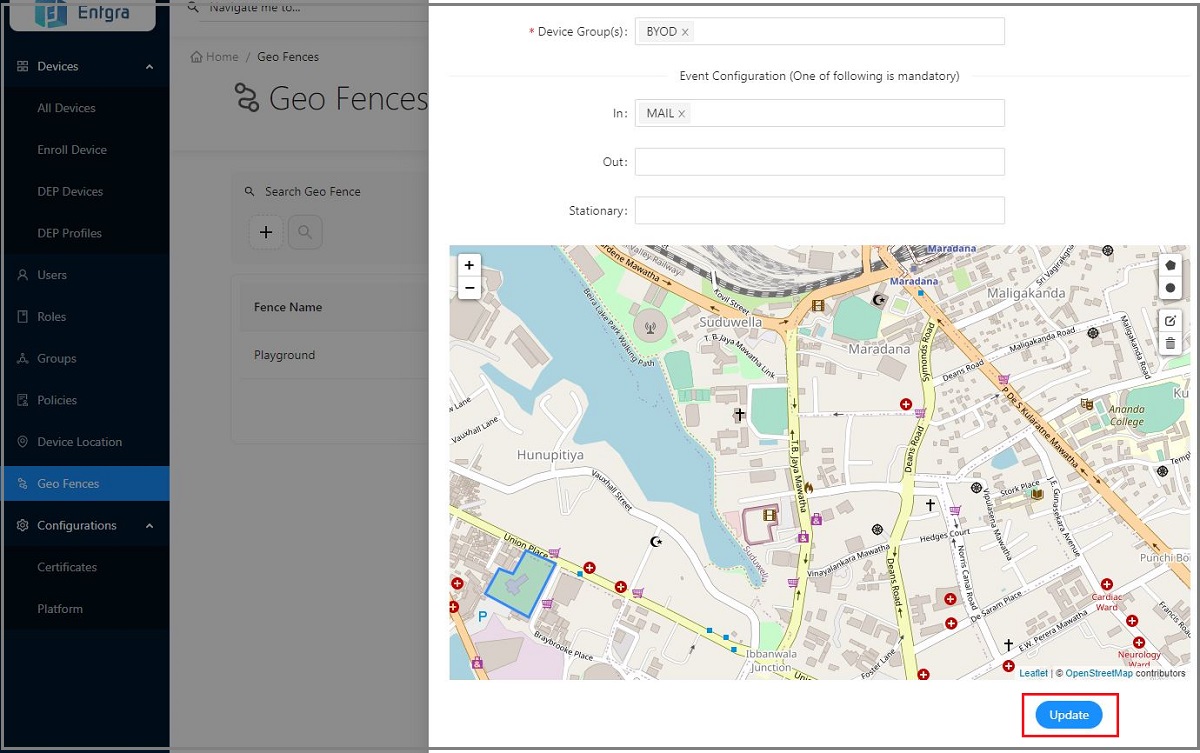Select the draw circle tool on map

[x=1171, y=288]
